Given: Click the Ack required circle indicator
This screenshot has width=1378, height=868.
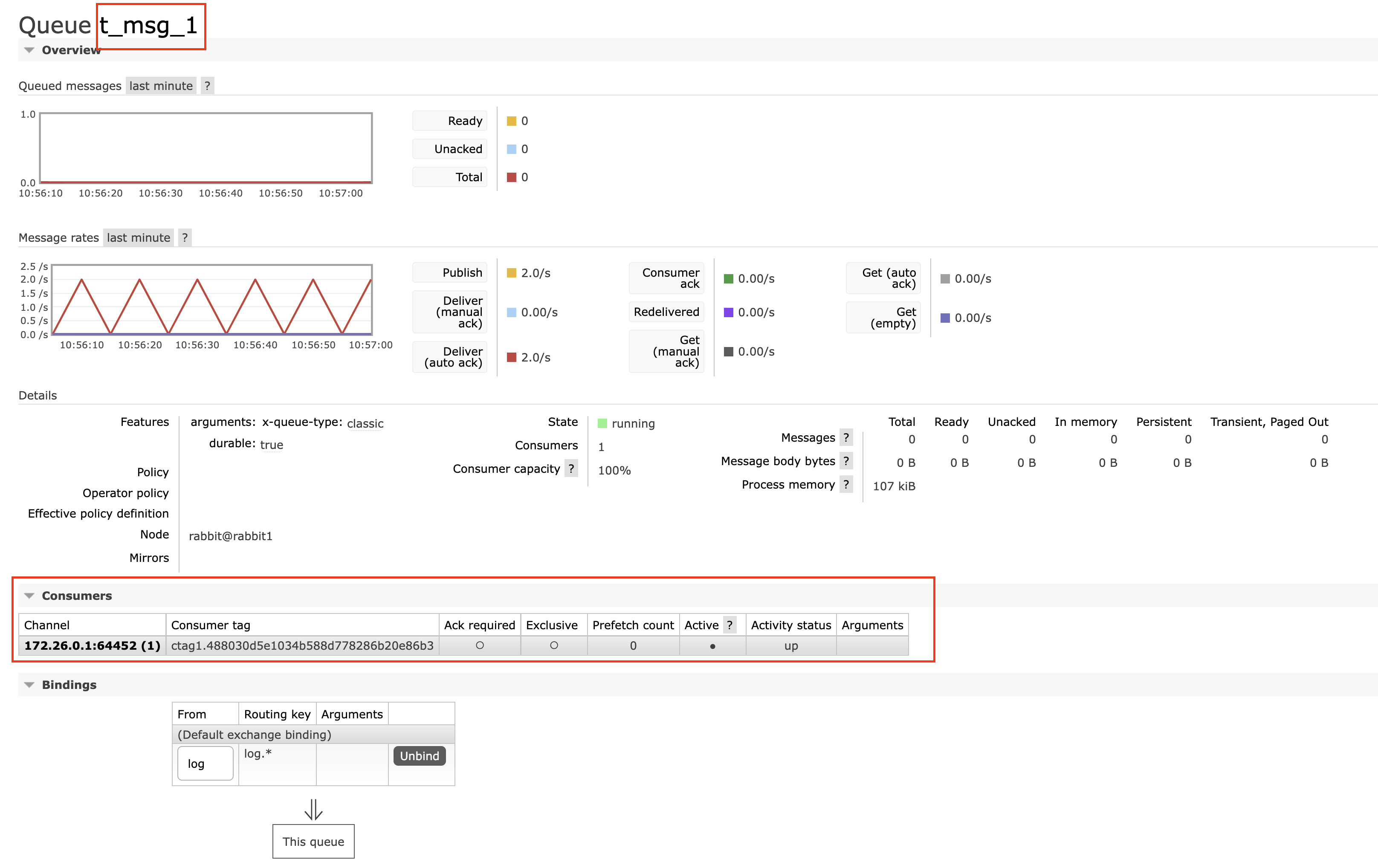Looking at the screenshot, I should tap(480, 645).
